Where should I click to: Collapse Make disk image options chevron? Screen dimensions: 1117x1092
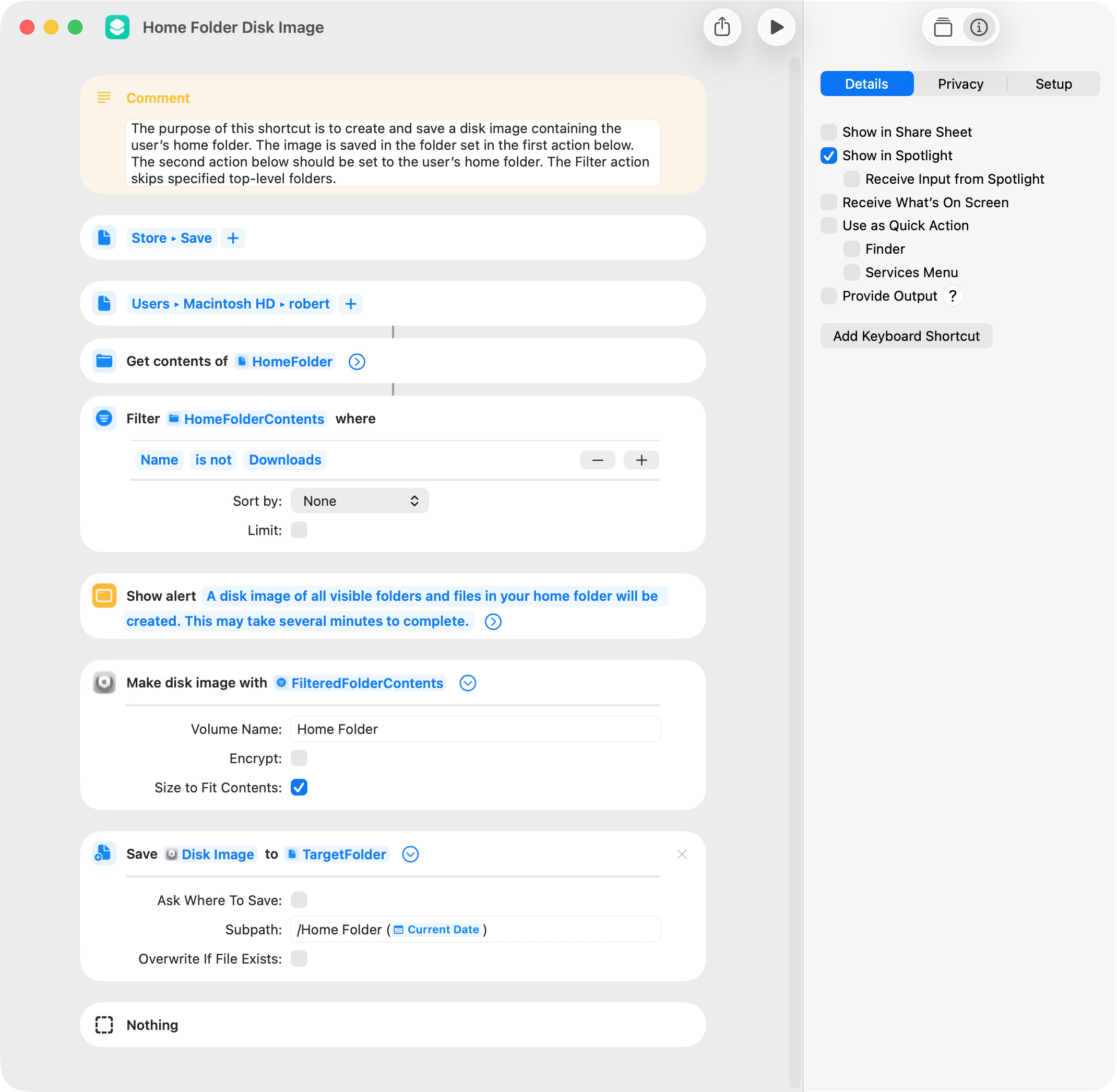click(x=468, y=683)
